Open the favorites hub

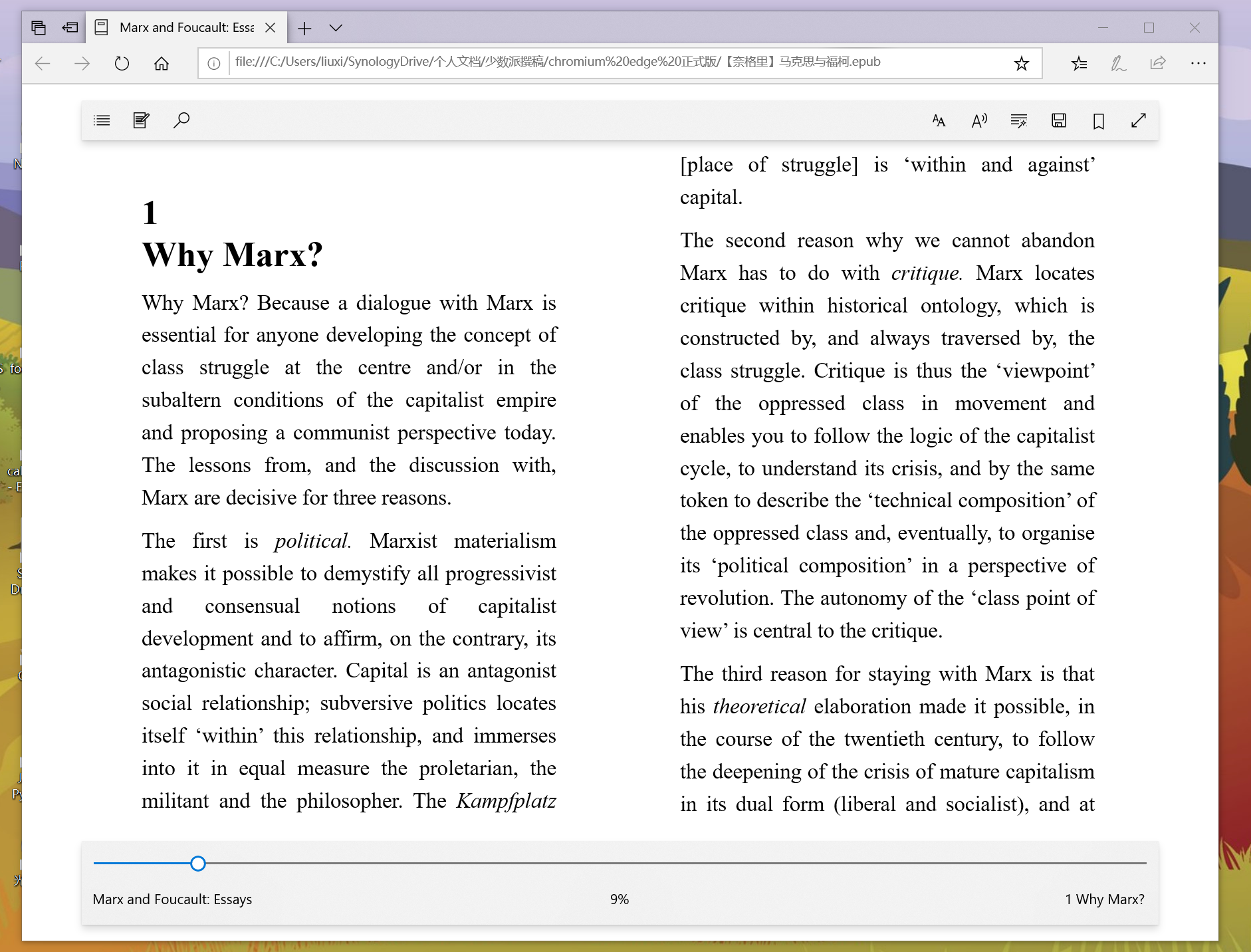coord(1080,63)
